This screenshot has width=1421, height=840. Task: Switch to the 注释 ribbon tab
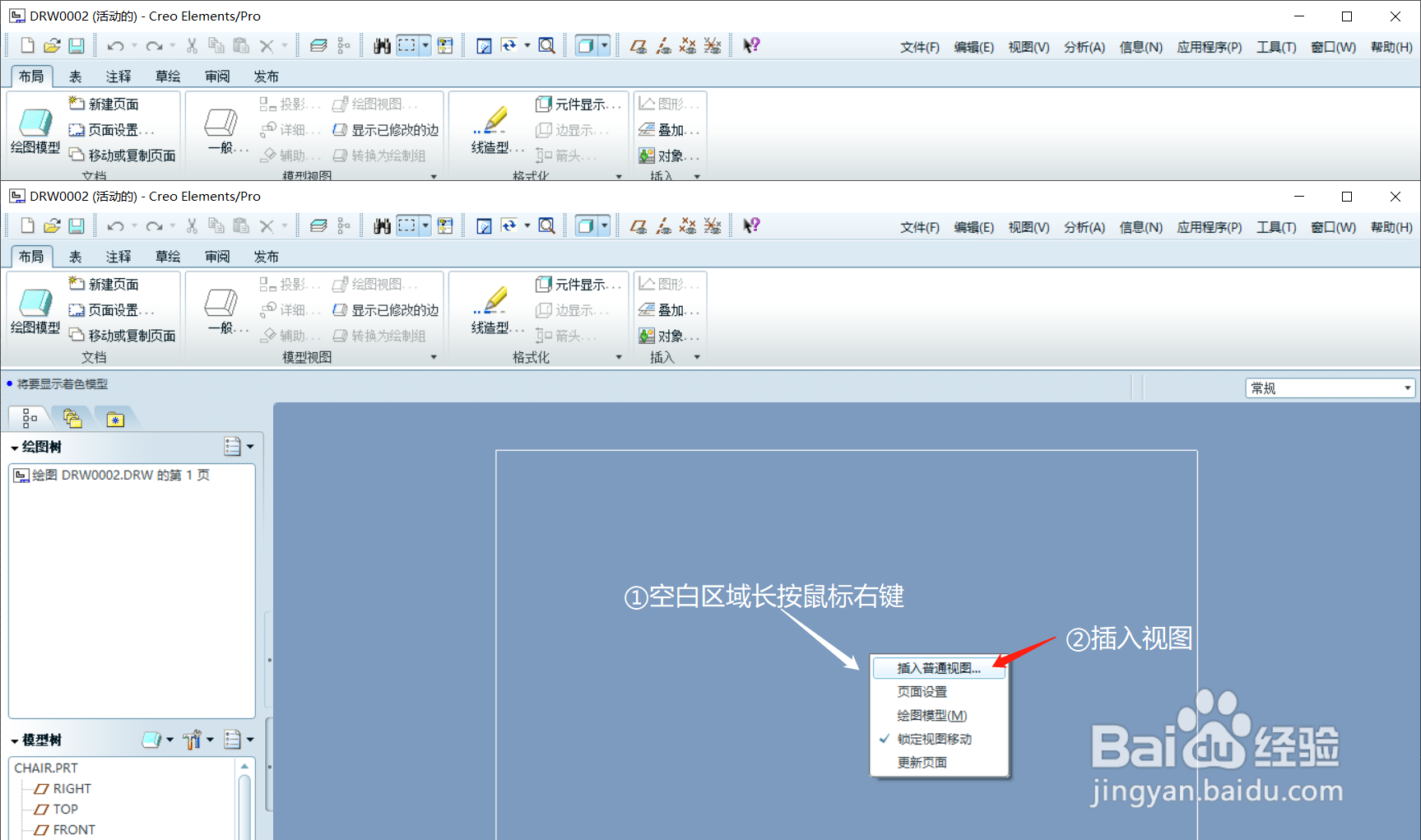tap(118, 256)
